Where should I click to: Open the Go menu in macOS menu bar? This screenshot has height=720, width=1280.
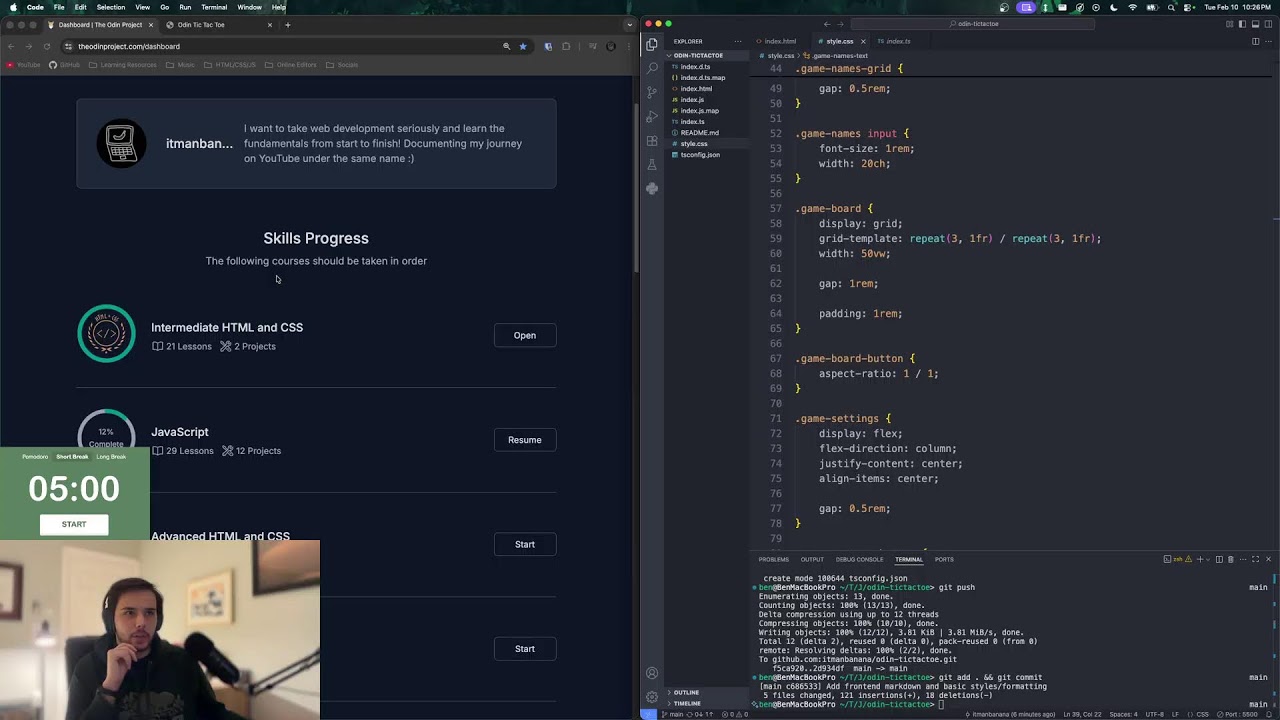[165, 7]
